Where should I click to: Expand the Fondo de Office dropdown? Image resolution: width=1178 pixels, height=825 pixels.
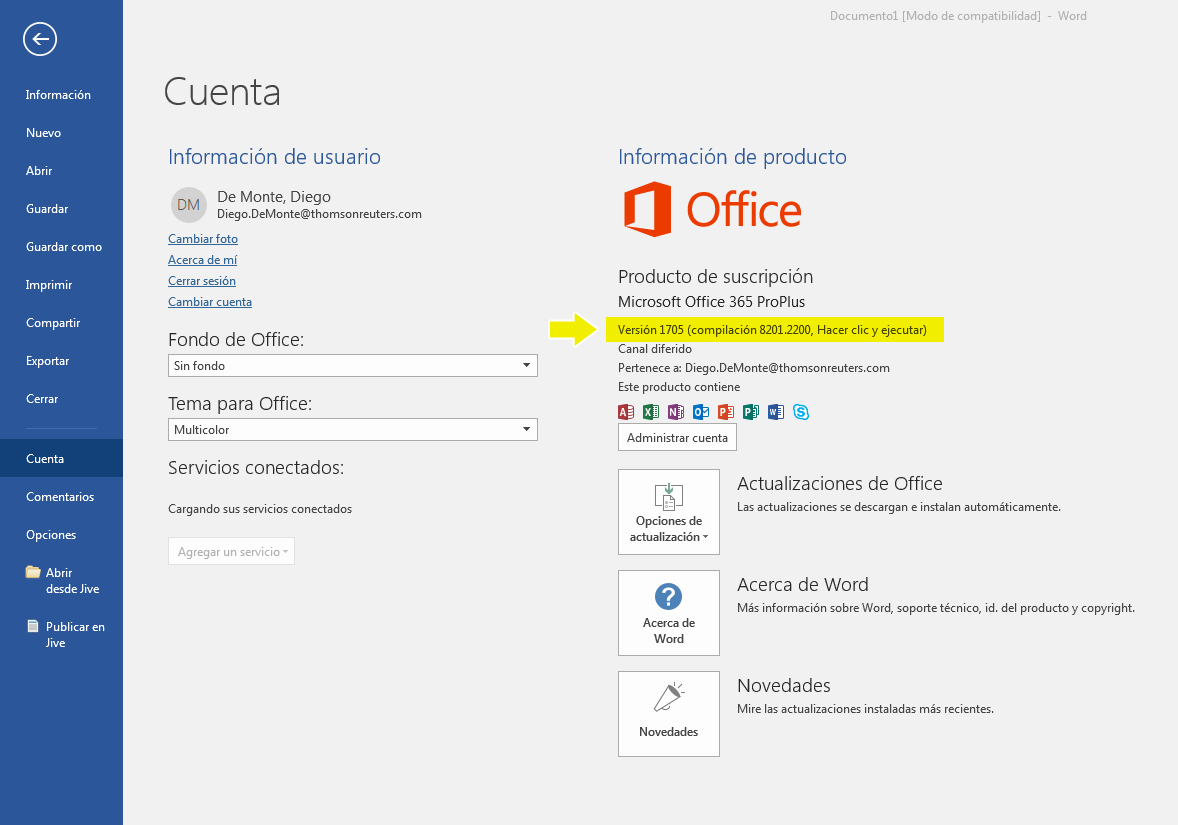click(x=352, y=366)
